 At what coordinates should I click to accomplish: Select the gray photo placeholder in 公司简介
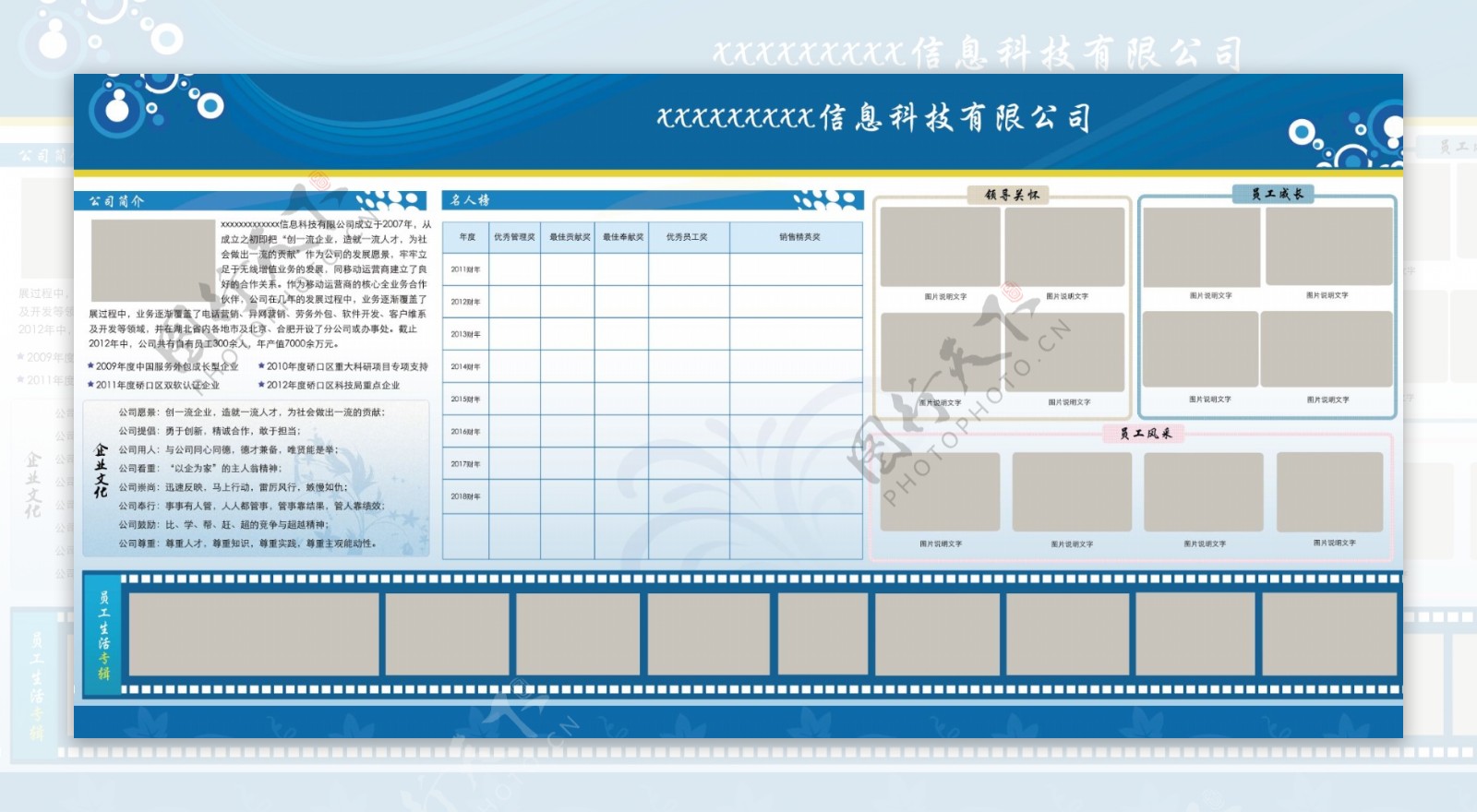pos(153,260)
